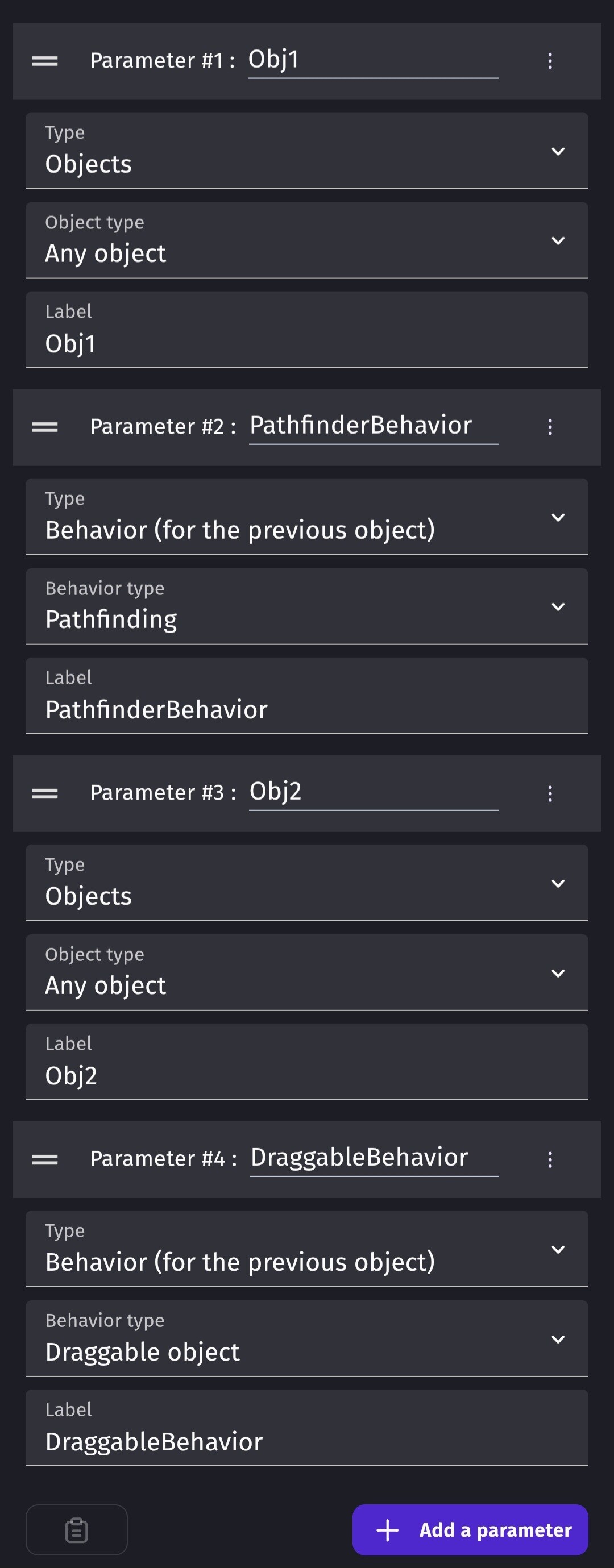The height and width of the screenshot is (1568, 614).
Task: Click the drag handle of Parameter #3
Action: point(45,793)
